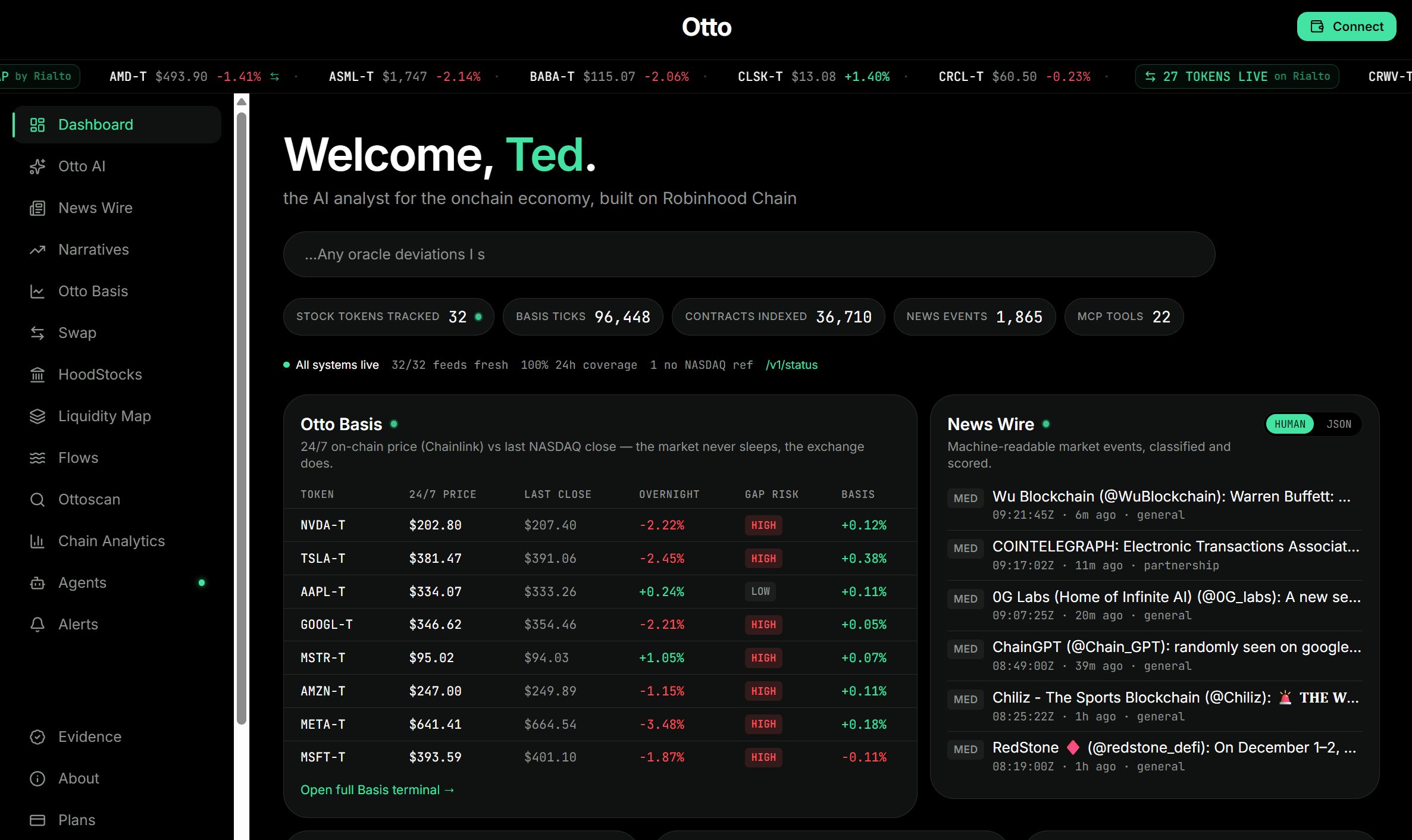Screen dimensions: 1412x840
Task: Click the HoodStocks bank icon
Action: 37,375
